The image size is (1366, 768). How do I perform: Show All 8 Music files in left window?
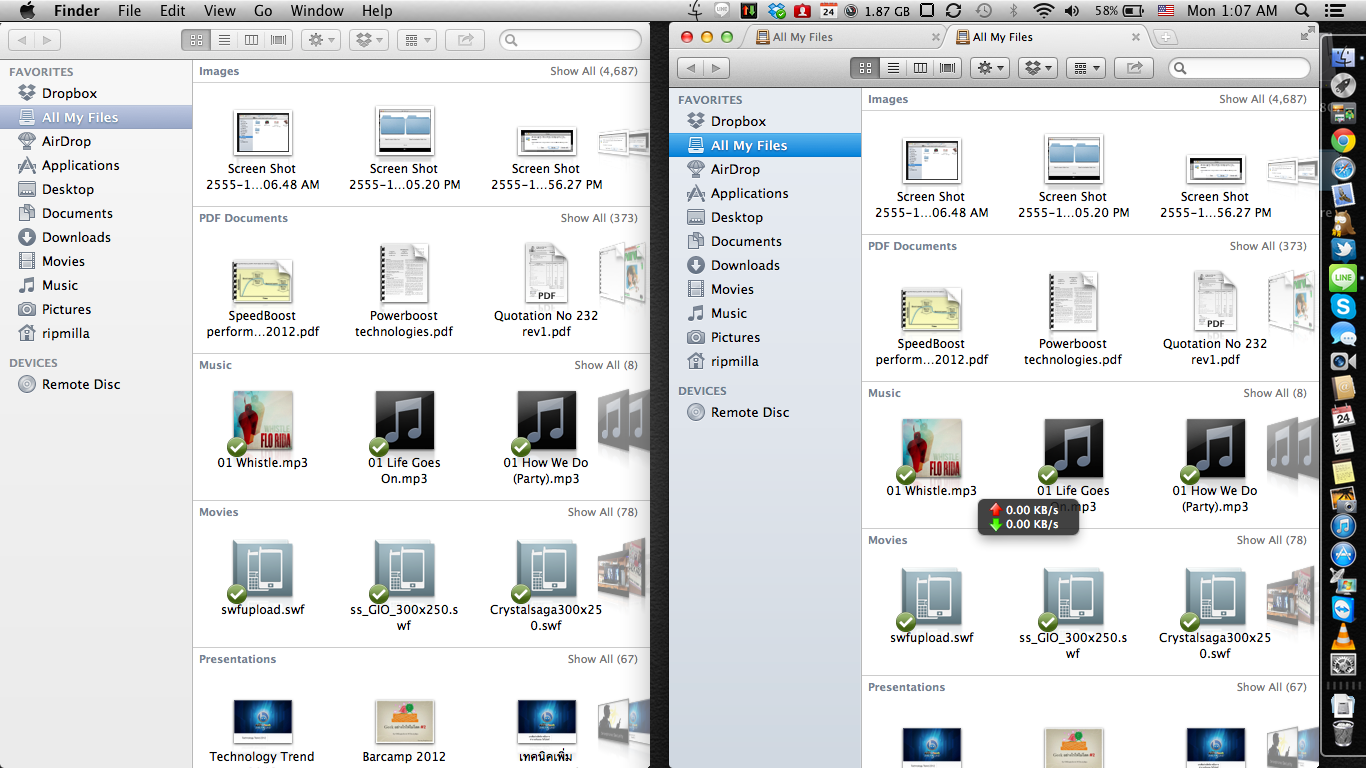(605, 365)
